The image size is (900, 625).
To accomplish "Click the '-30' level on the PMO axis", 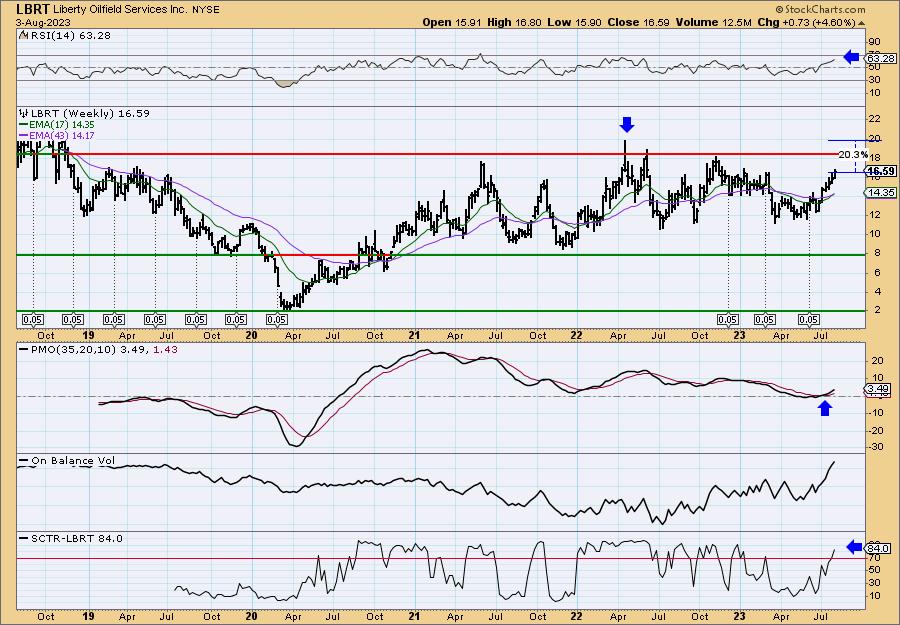I will click(875, 447).
